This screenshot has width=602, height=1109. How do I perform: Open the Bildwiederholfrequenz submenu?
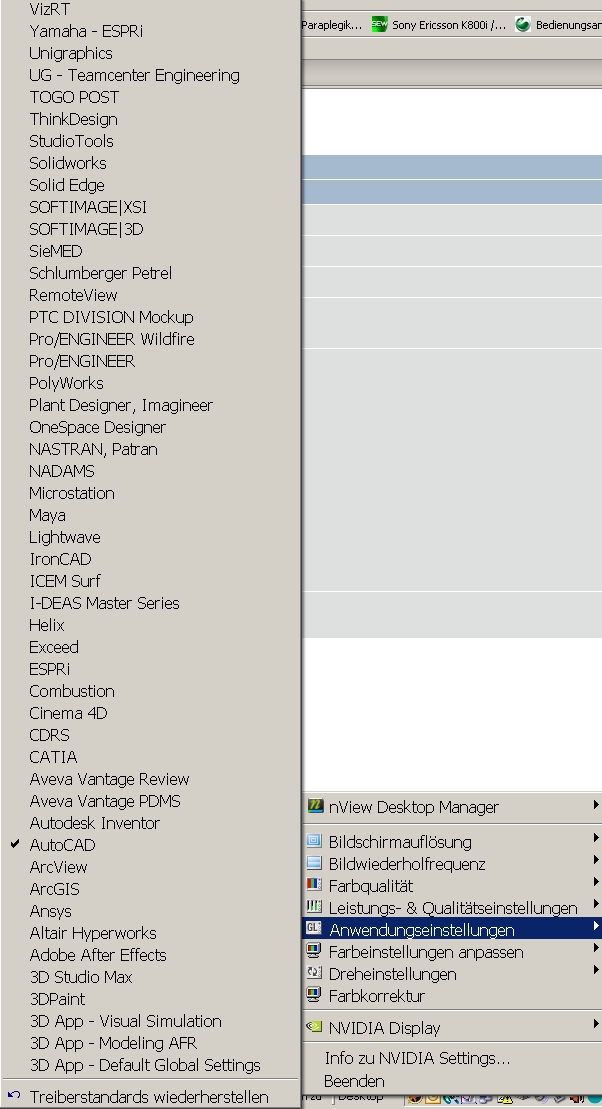[x=453, y=864]
